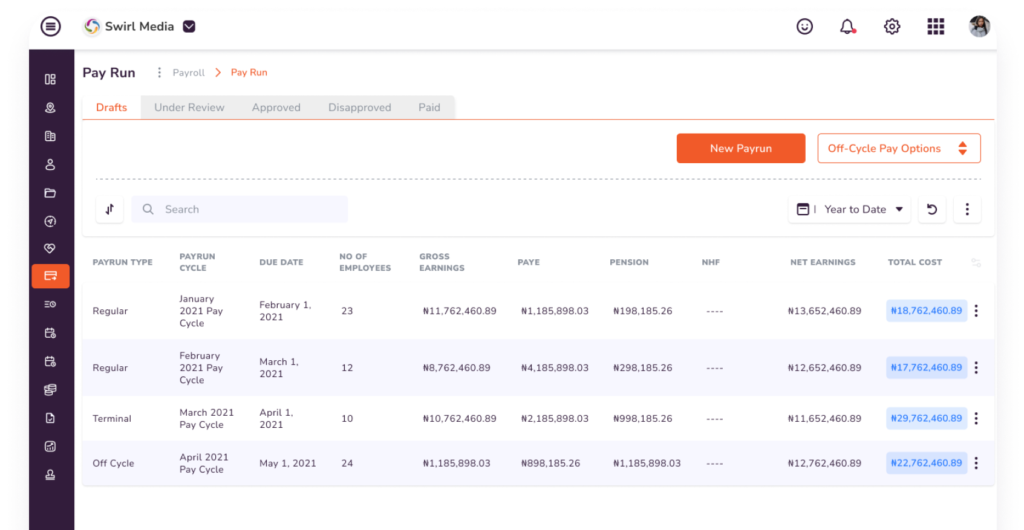Open the apps grid launcher
1024x530 pixels.
[x=935, y=27]
